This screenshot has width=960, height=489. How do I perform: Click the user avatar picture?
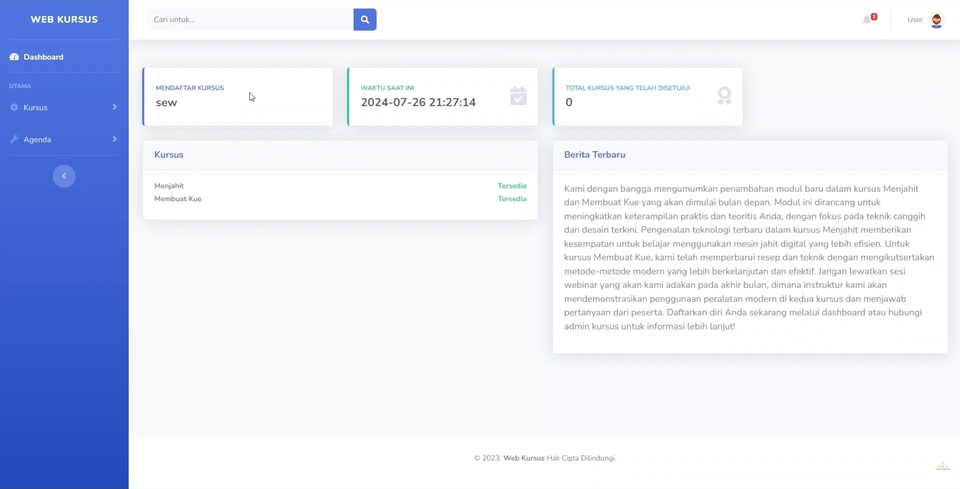coord(936,20)
